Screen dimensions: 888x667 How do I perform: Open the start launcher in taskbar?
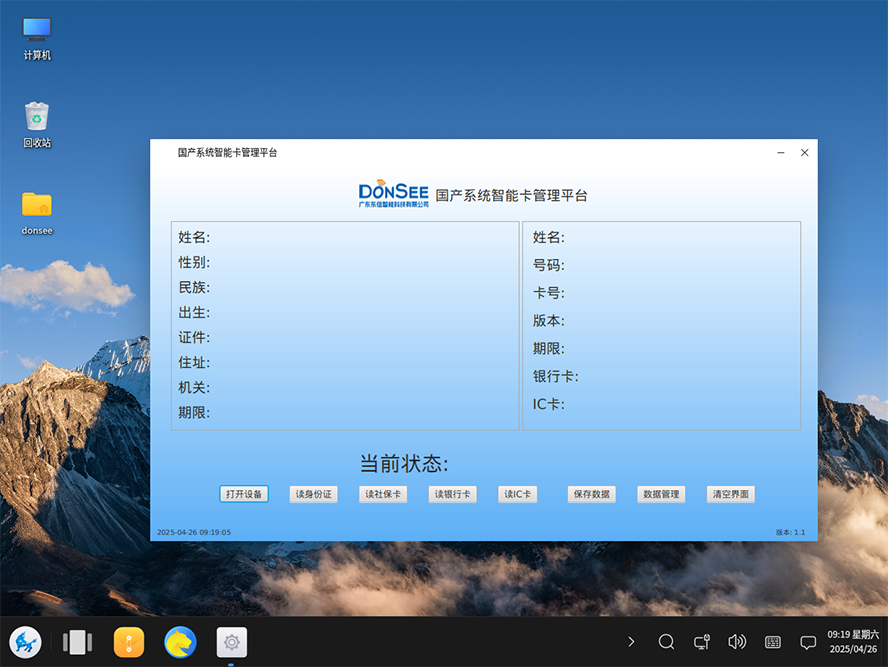(25, 643)
